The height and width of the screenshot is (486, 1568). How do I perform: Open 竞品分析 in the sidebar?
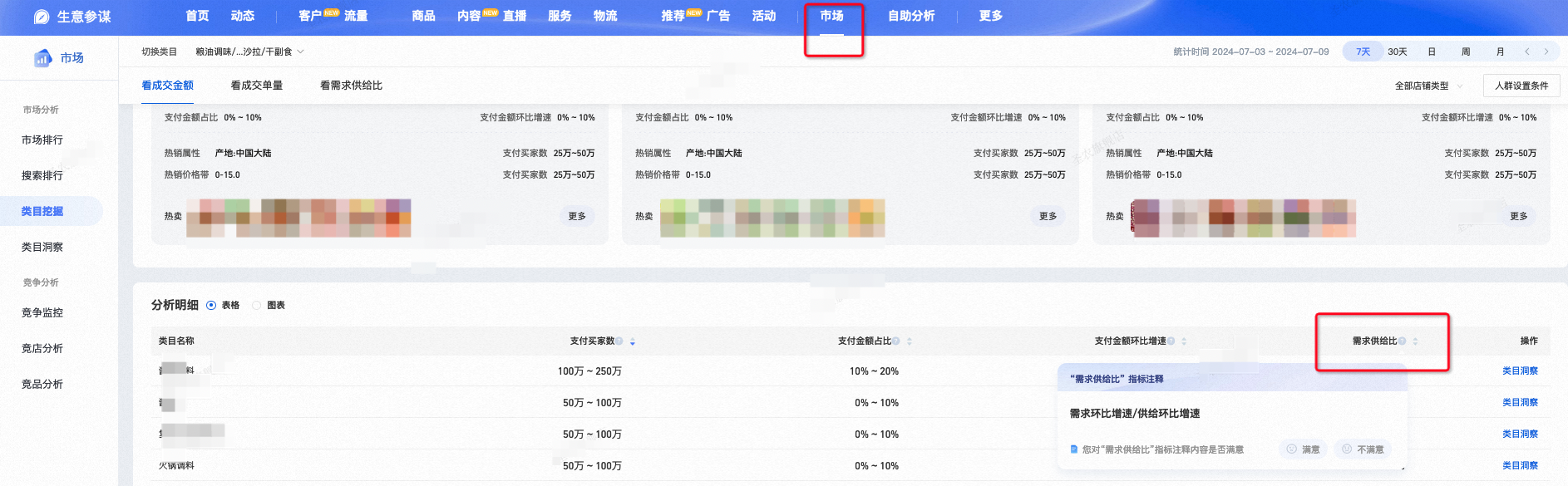[x=42, y=385]
